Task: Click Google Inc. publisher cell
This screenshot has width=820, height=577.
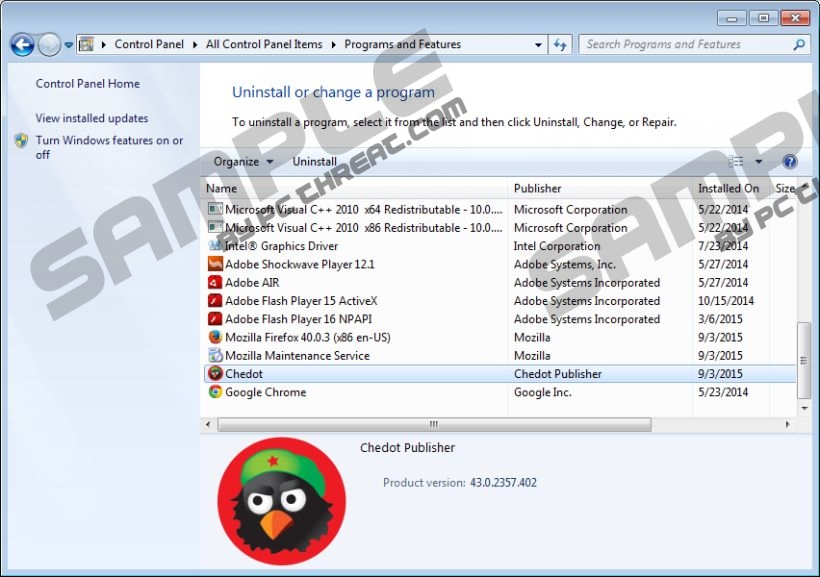Action: [542, 392]
